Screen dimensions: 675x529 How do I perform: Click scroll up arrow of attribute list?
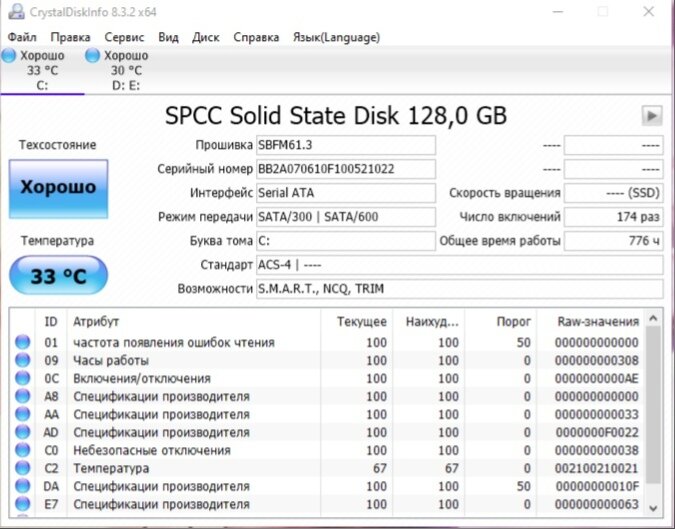coord(653,319)
